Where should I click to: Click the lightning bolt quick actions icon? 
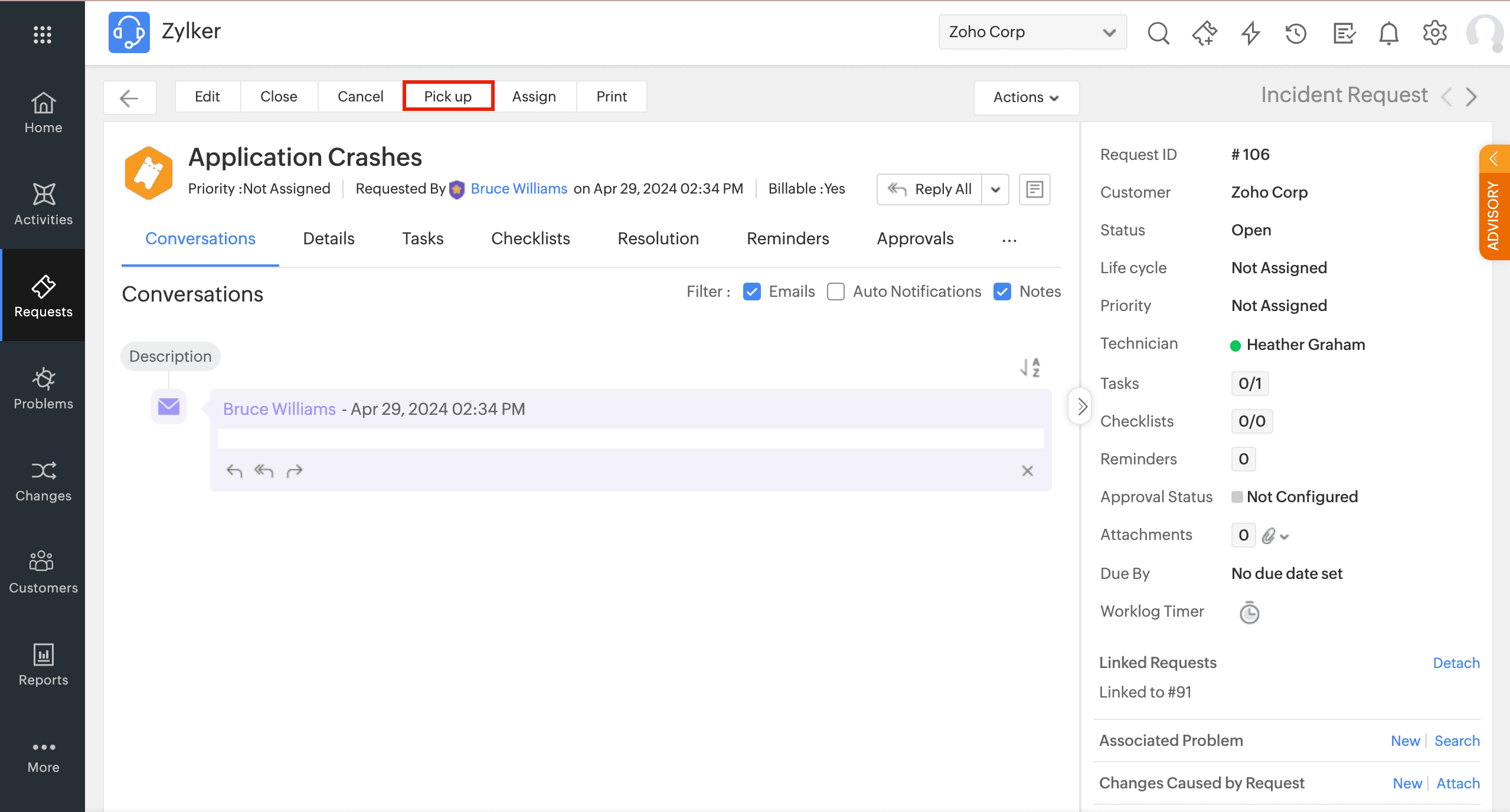pyautogui.click(x=1250, y=33)
